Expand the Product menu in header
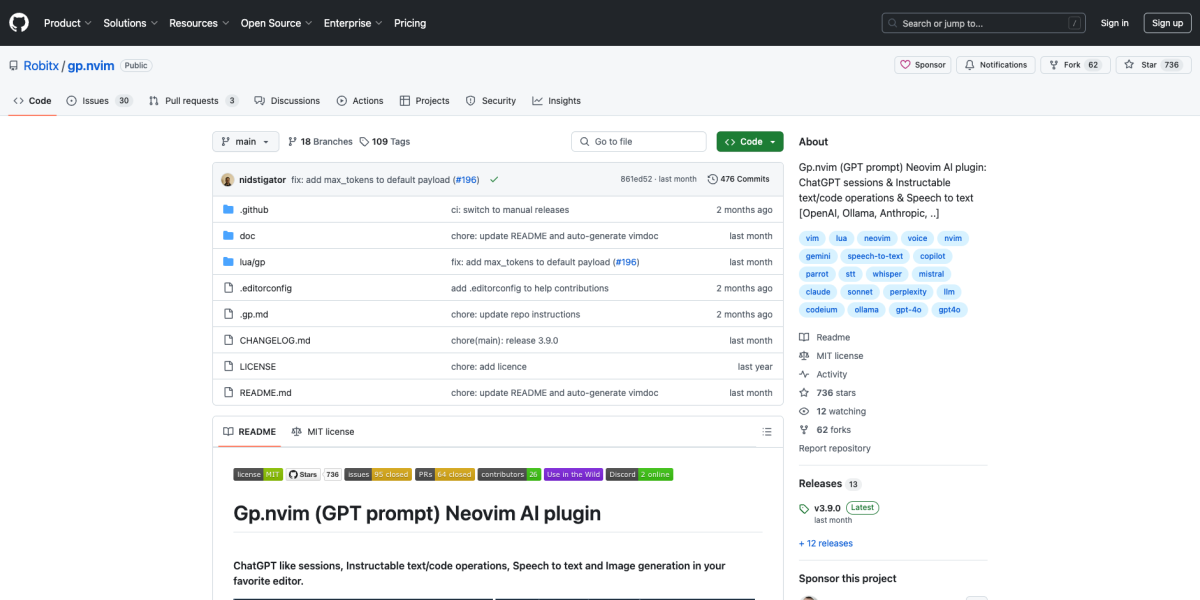Screen dimensions: 1200x600 (x=68, y=23)
